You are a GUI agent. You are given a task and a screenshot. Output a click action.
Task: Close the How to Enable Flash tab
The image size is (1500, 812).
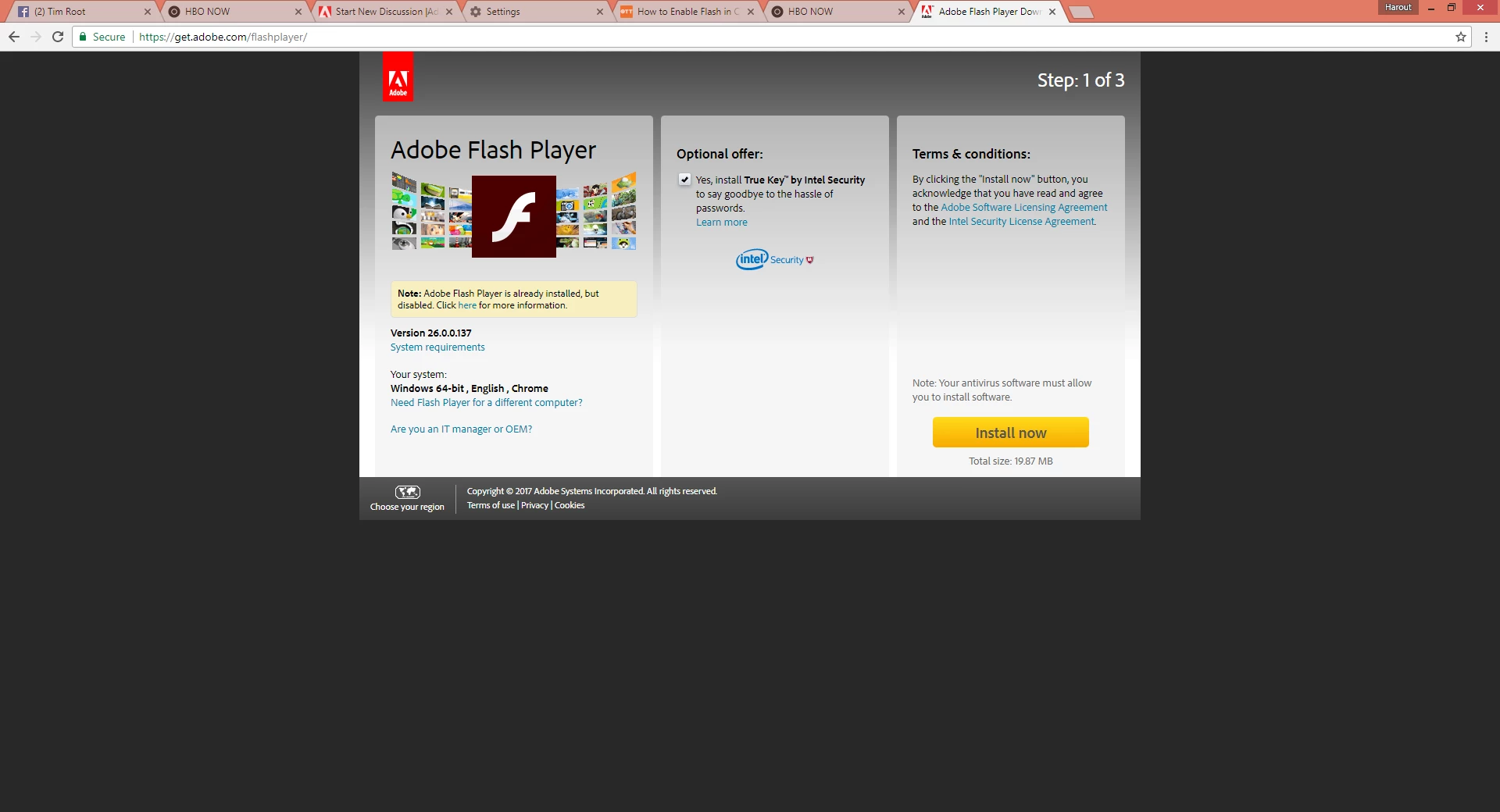(751, 12)
